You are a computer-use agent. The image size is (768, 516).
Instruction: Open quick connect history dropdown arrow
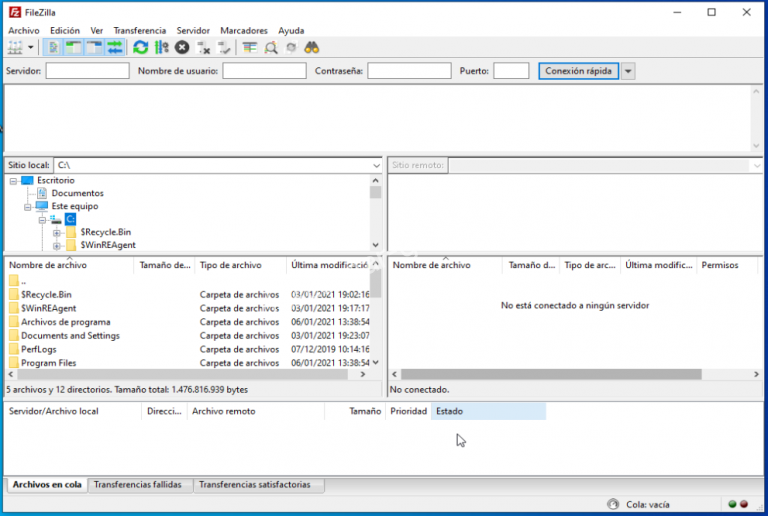point(628,71)
